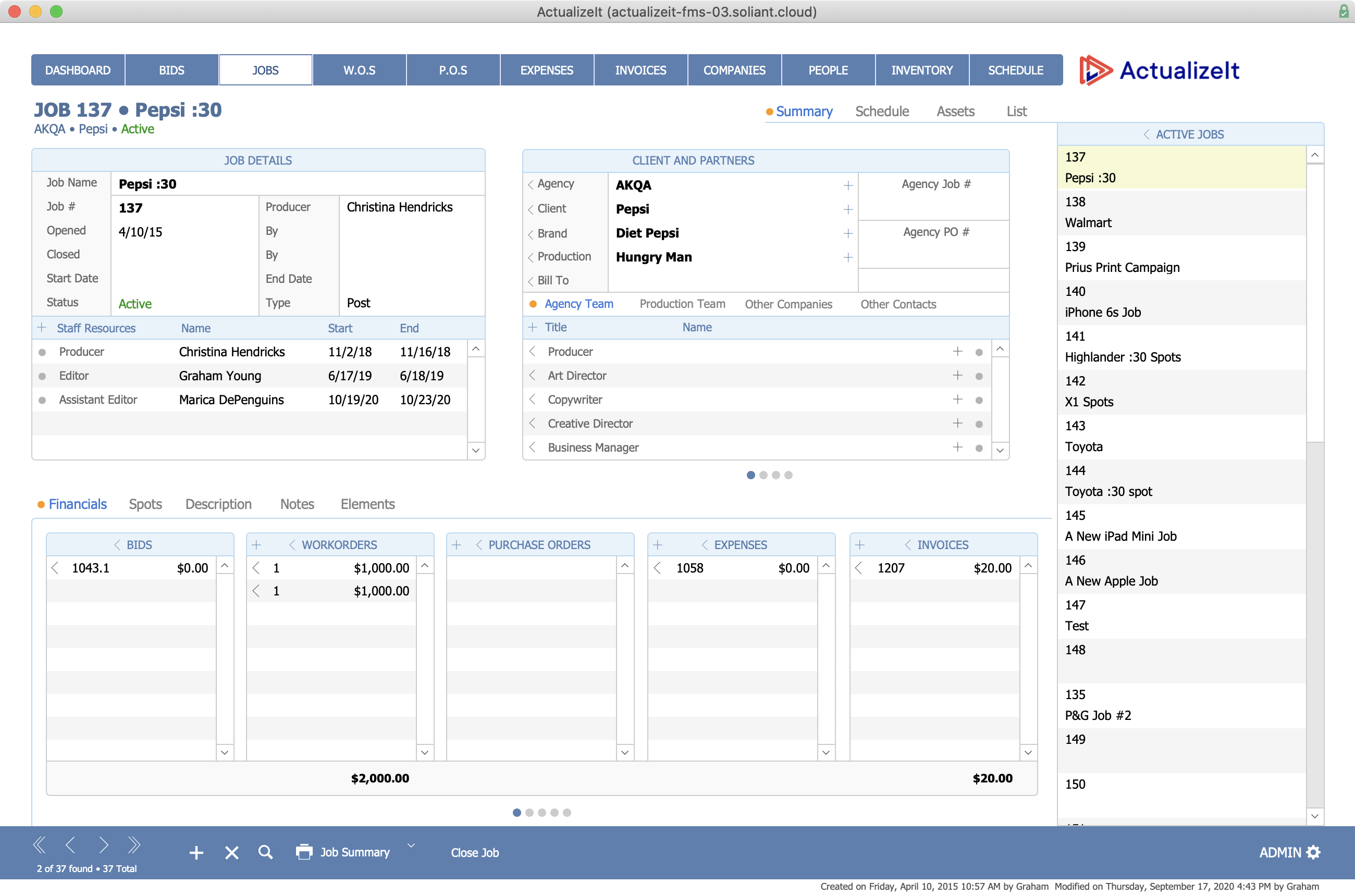Click the ActualizeIt logo
The width and height of the screenshot is (1355, 896).
[1160, 70]
